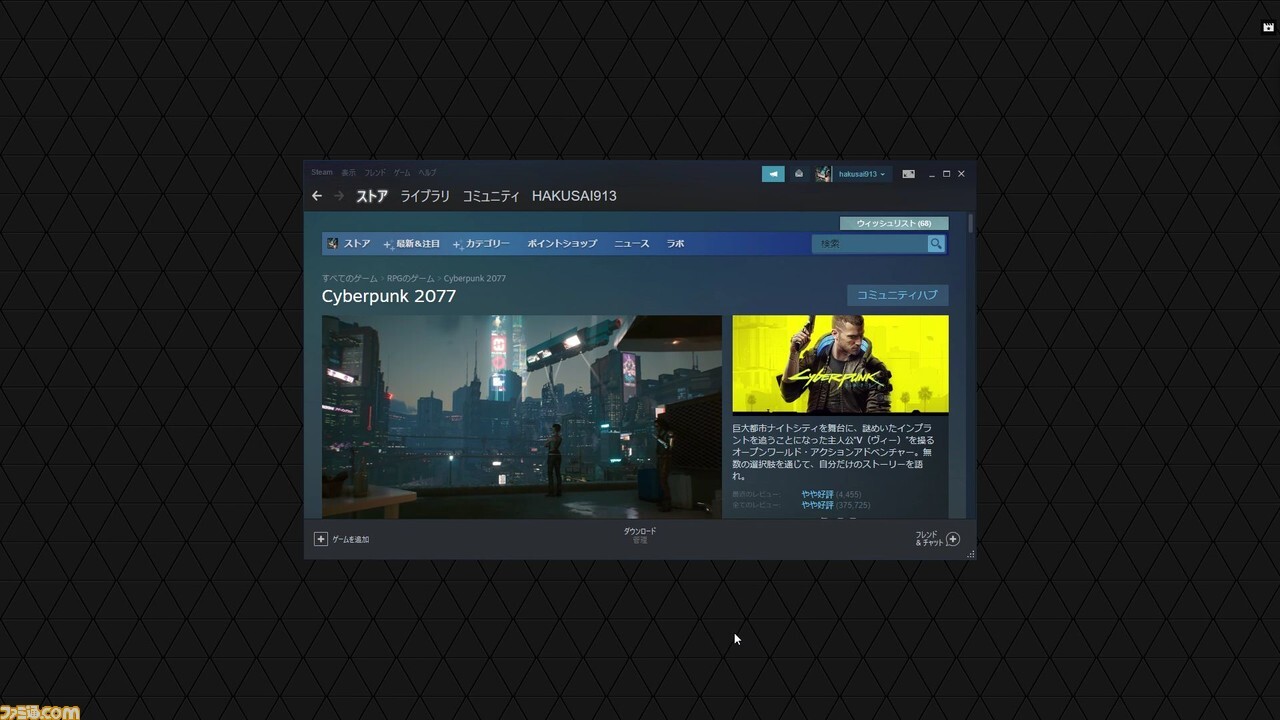Open the HAKUSAI913 profile tab
Screen dimensions: 1280x720
tap(574, 196)
